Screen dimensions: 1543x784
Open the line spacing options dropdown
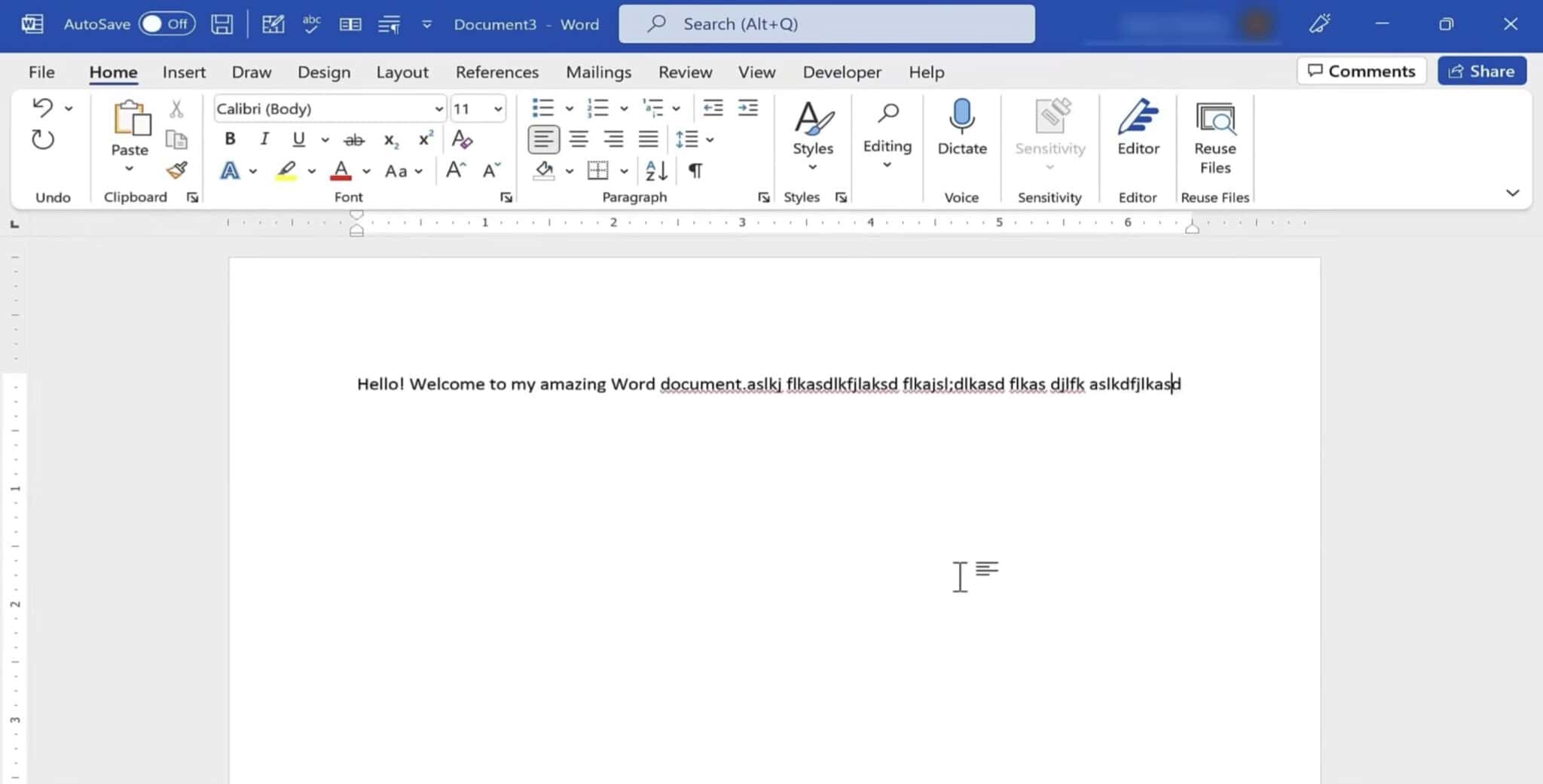(709, 139)
